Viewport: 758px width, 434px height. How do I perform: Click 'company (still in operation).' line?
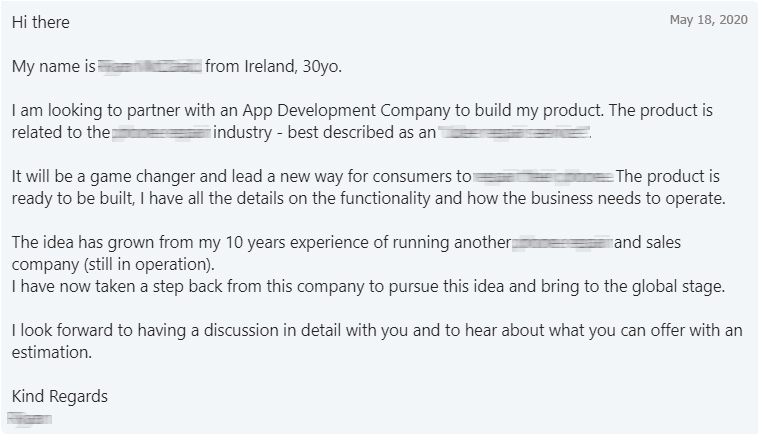(113, 265)
